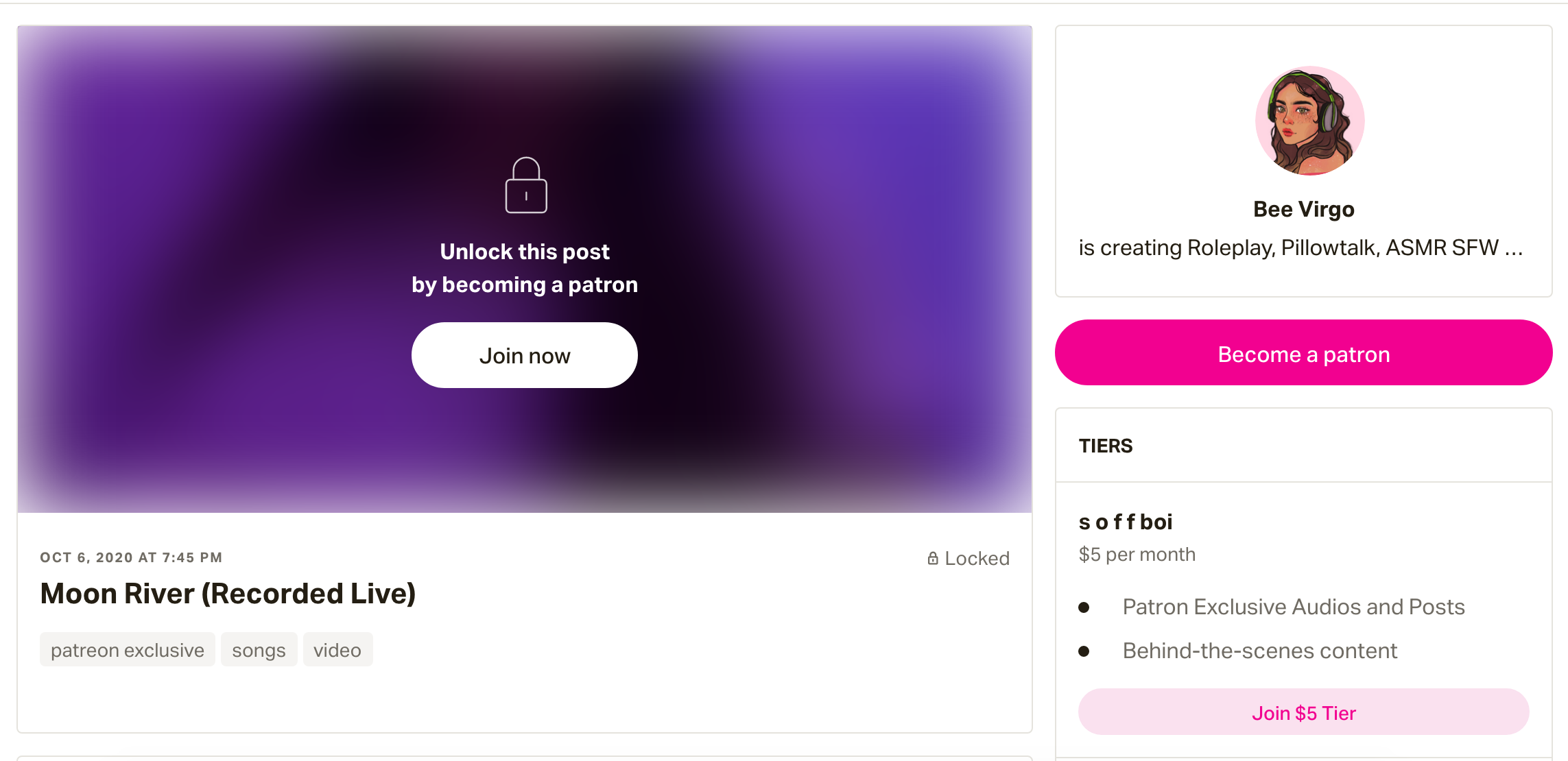
Task: Select the video tag
Action: click(x=337, y=650)
